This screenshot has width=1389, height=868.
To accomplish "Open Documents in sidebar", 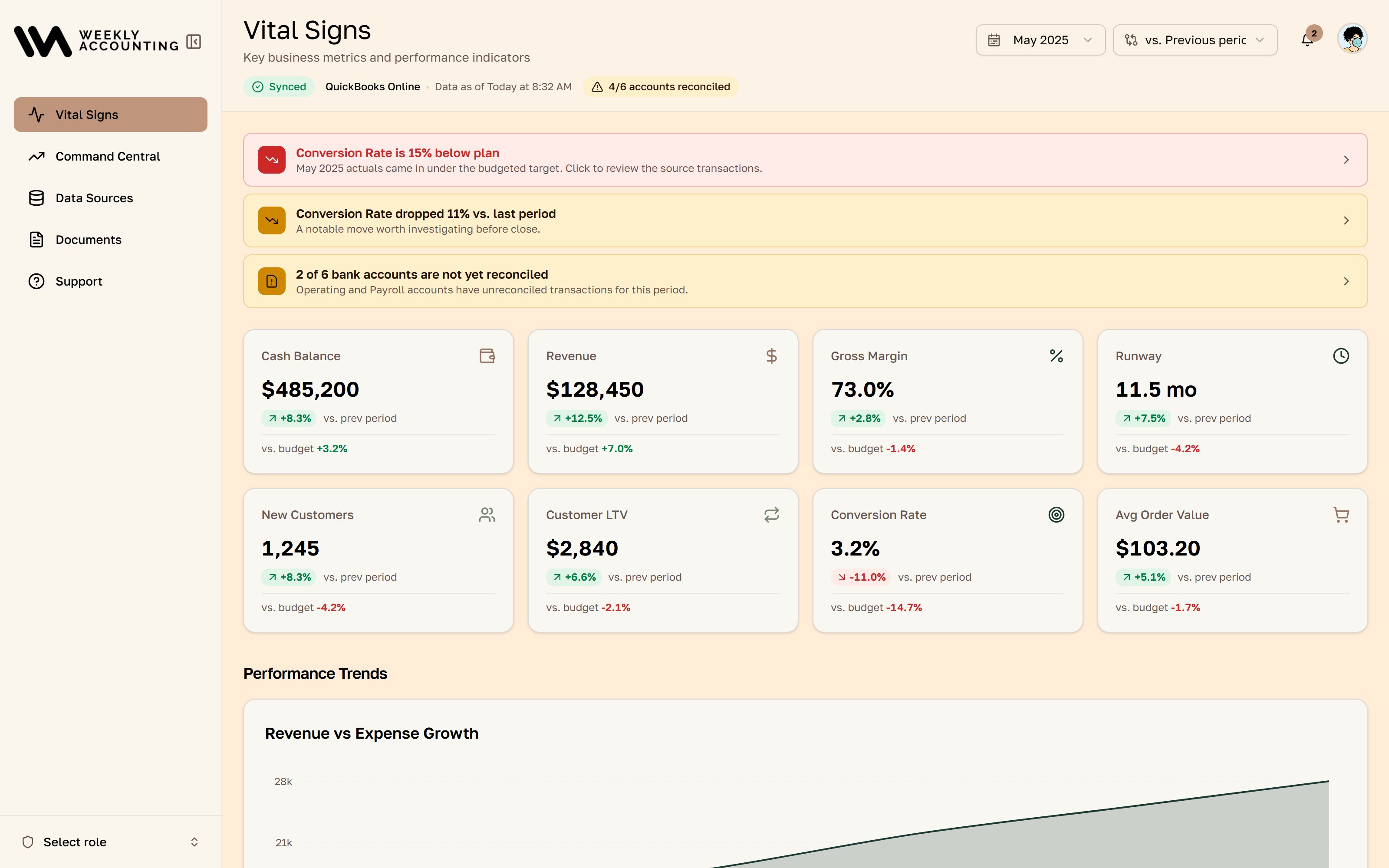I will (110, 240).
